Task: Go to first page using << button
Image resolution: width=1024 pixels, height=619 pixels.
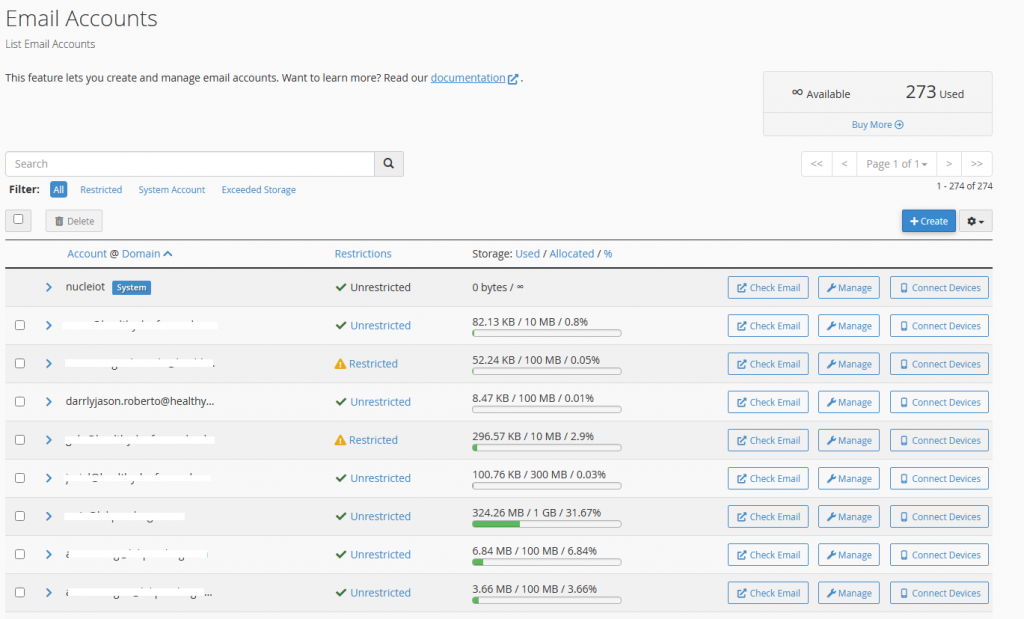Action: pyautogui.click(x=817, y=164)
